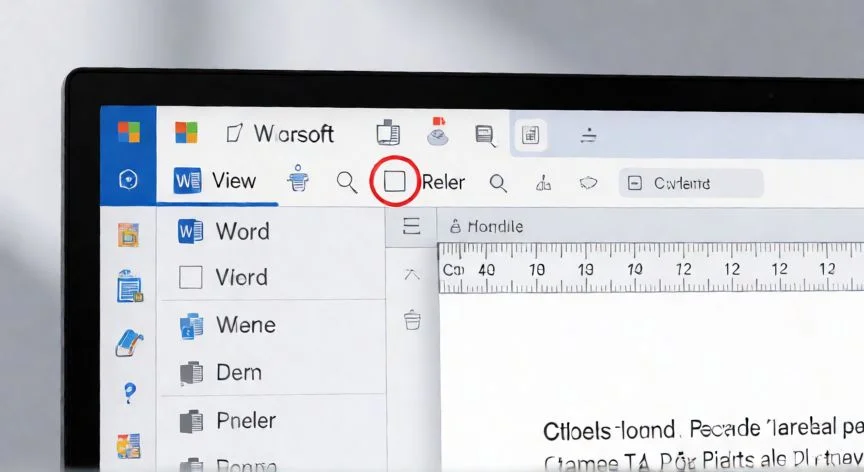Click the colorful Microsoft logo beside Worsoft
Image resolution: width=864 pixels, height=472 pixels.
tap(186, 133)
